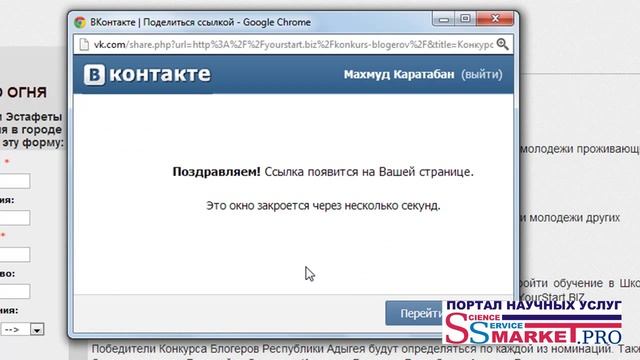Close the VKontakte share popup window

[495, 19]
